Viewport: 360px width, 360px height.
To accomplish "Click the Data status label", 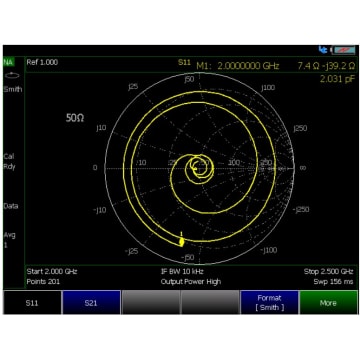I will [x=11, y=206].
